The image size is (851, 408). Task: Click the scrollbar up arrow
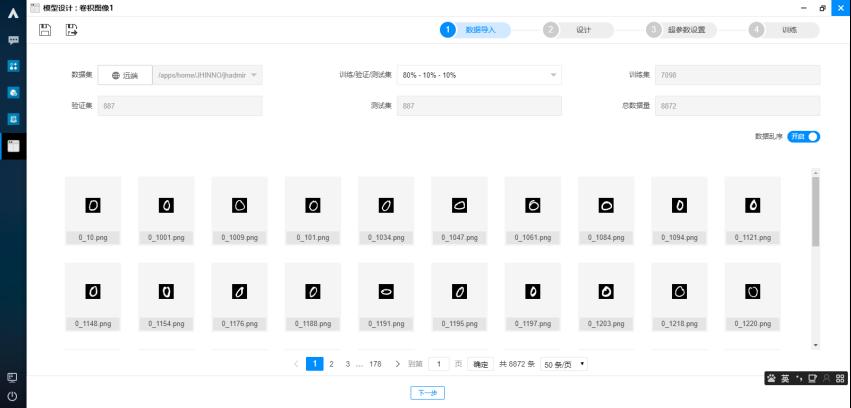pyautogui.click(x=815, y=173)
